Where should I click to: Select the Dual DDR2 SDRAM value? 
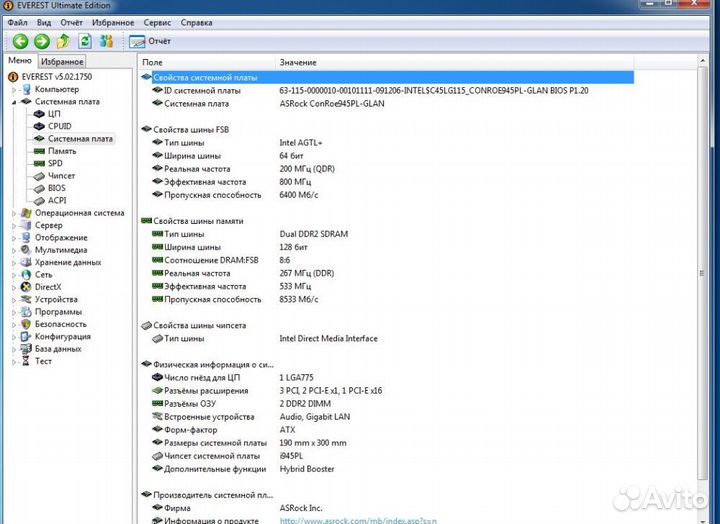(314, 234)
